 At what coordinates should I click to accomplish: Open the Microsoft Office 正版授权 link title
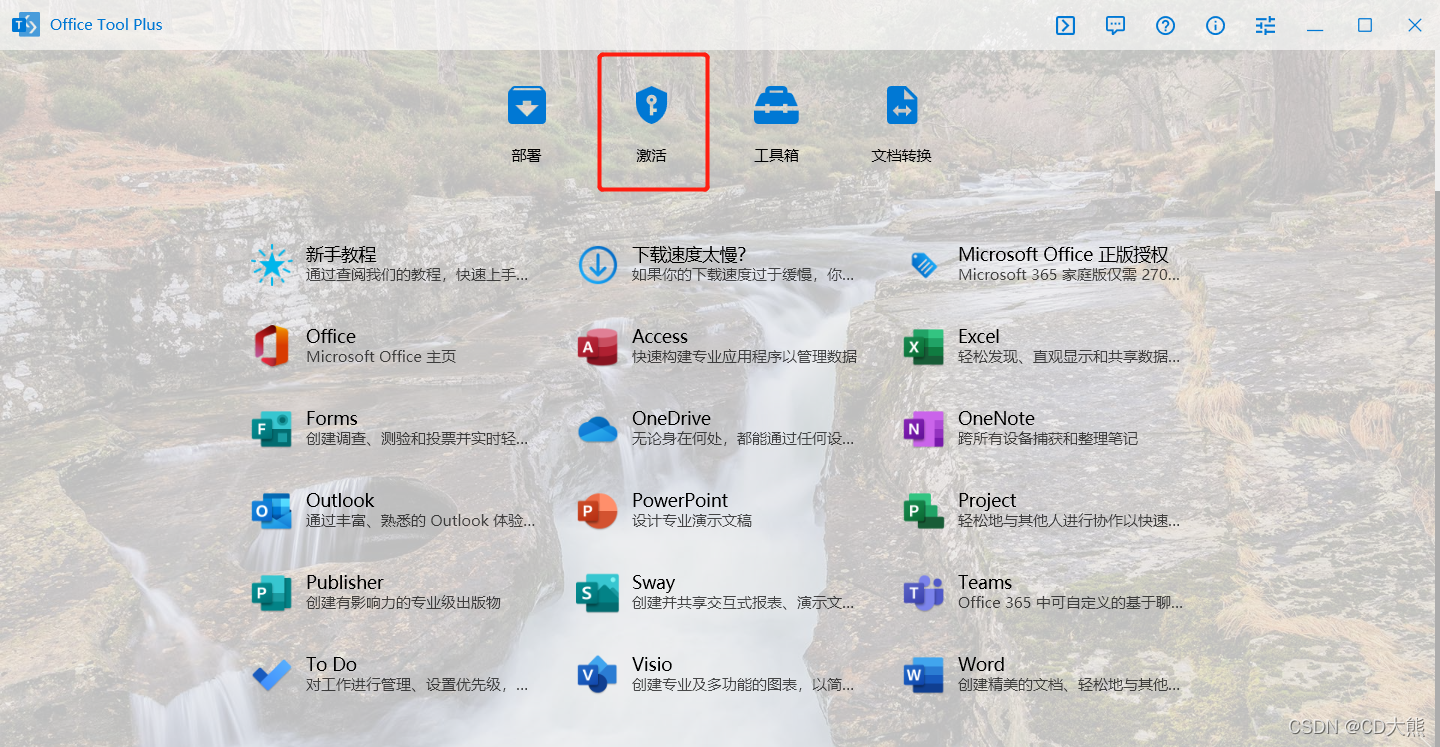point(1063,255)
